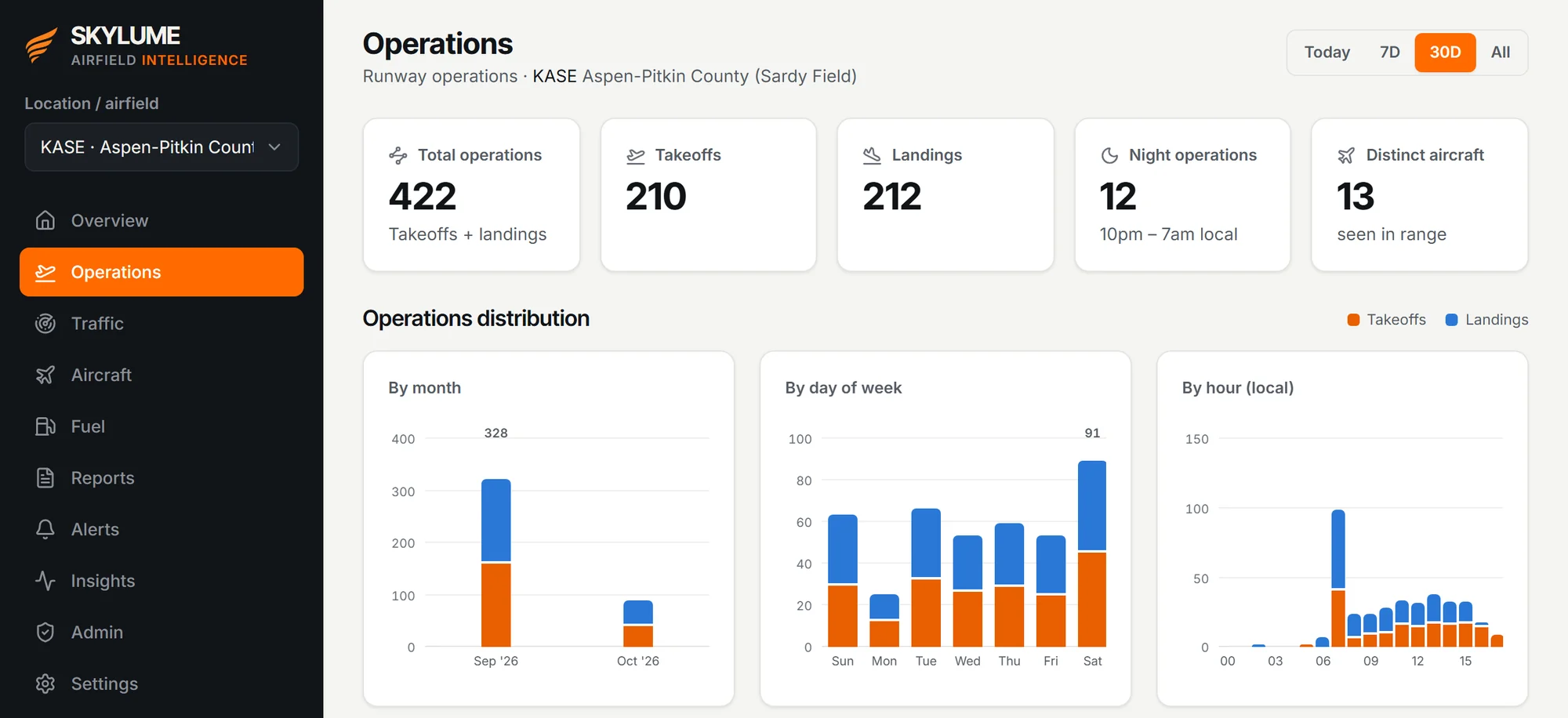
Task: Click the Overview home icon
Action: 45,220
